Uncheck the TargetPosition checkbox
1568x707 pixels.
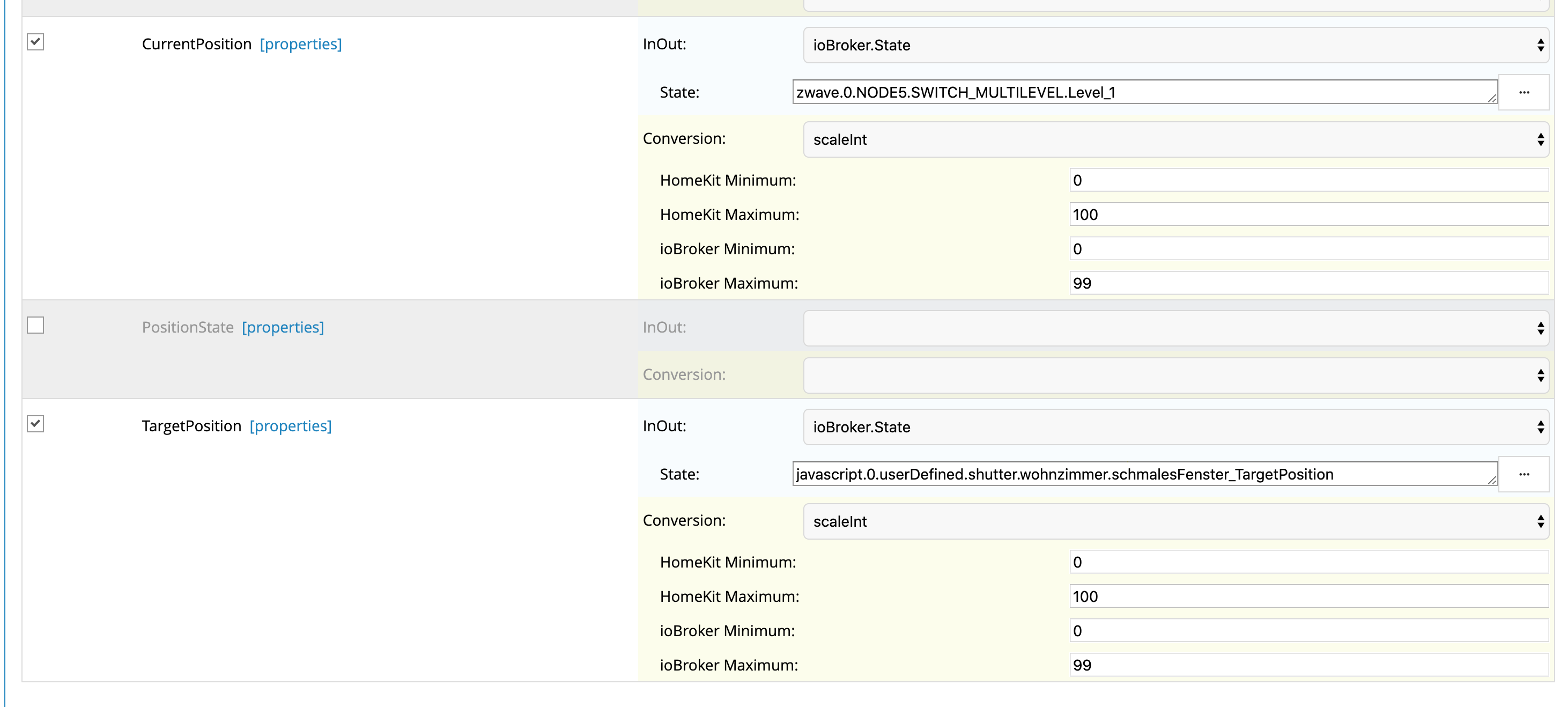pyautogui.click(x=35, y=424)
